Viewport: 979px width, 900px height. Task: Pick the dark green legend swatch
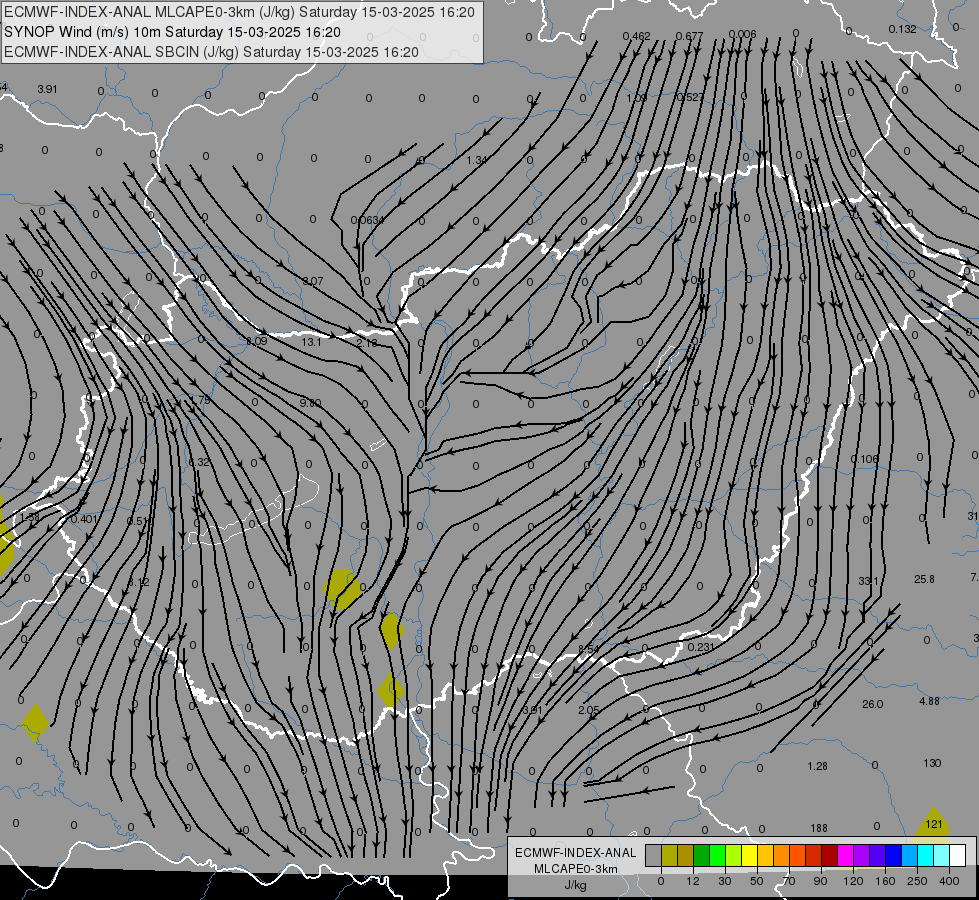[702, 855]
